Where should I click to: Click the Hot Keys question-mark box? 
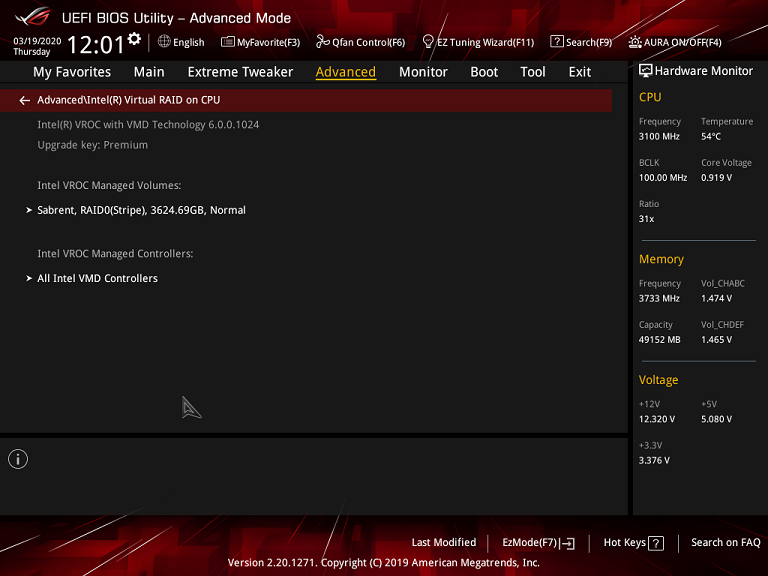click(x=656, y=543)
